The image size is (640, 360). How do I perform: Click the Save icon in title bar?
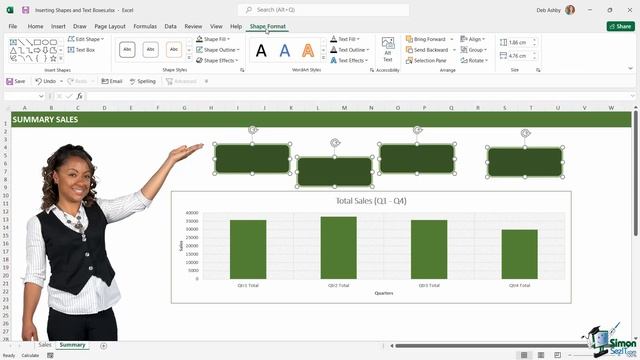pyautogui.click(x=25, y=10)
